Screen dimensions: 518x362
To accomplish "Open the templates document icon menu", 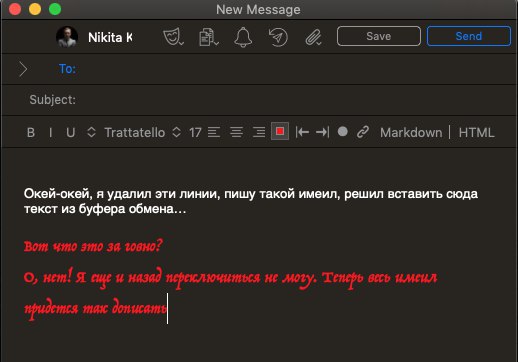I will tap(208, 37).
